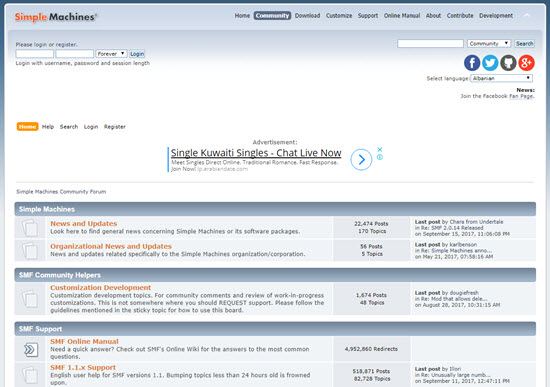550x387 pixels.
Task: Select the orange Home forum tab
Action: point(27,127)
